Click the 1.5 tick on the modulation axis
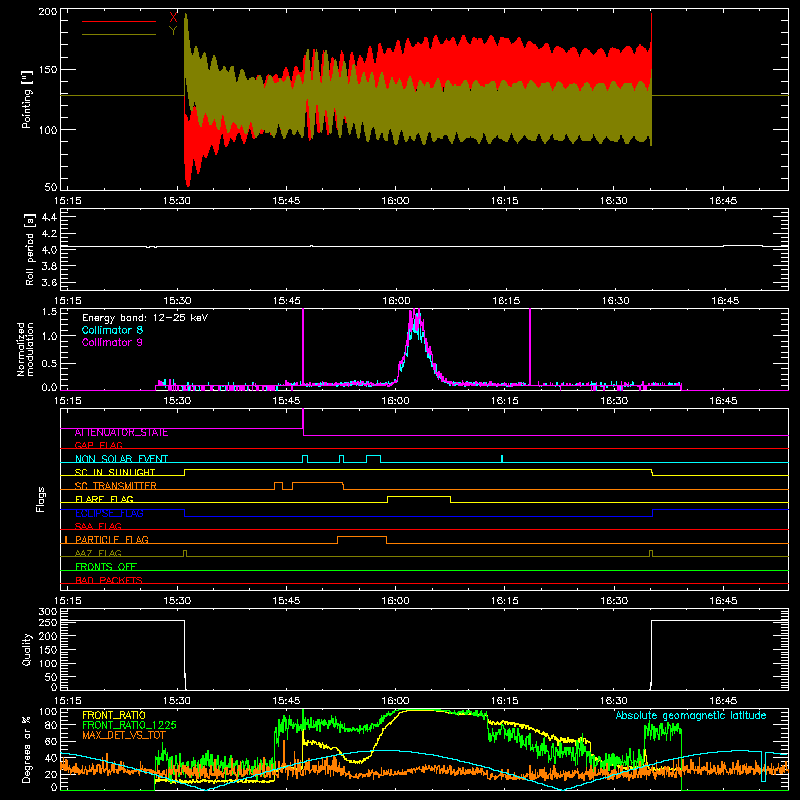 coord(49,312)
